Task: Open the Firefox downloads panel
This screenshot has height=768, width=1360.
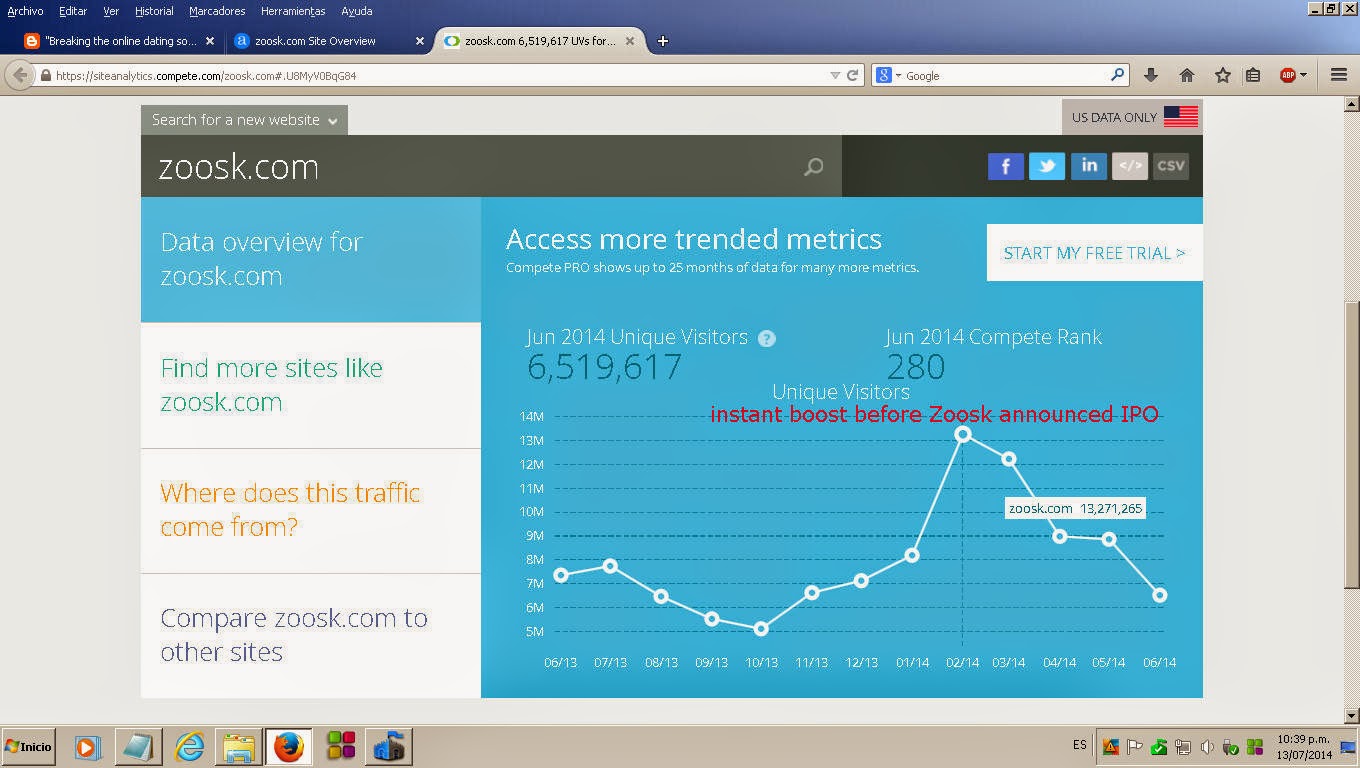Action: (1151, 75)
